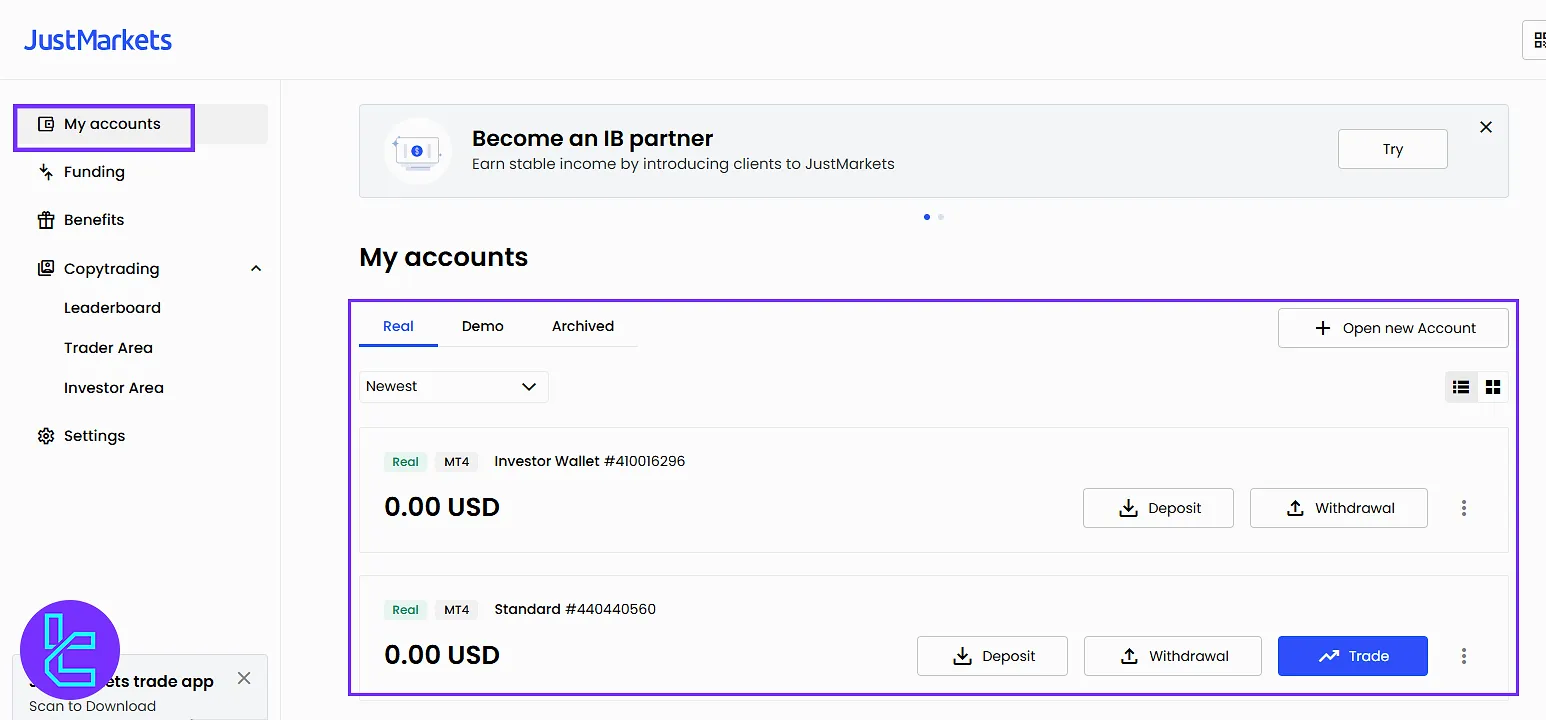Collapse the Copytrading menu chevron

256,269
